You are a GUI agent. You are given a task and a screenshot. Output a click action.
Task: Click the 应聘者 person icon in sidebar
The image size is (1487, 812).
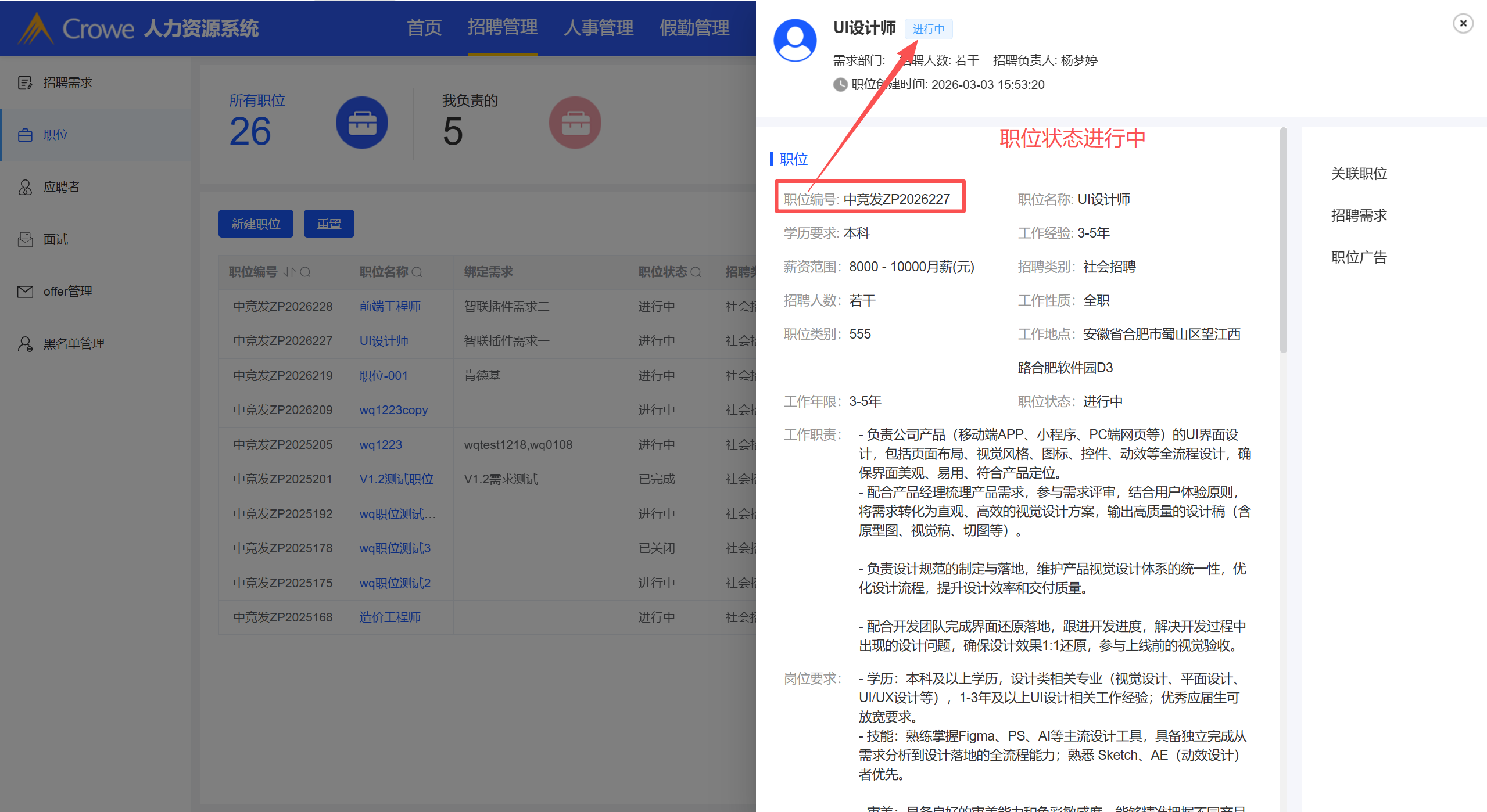click(x=25, y=187)
